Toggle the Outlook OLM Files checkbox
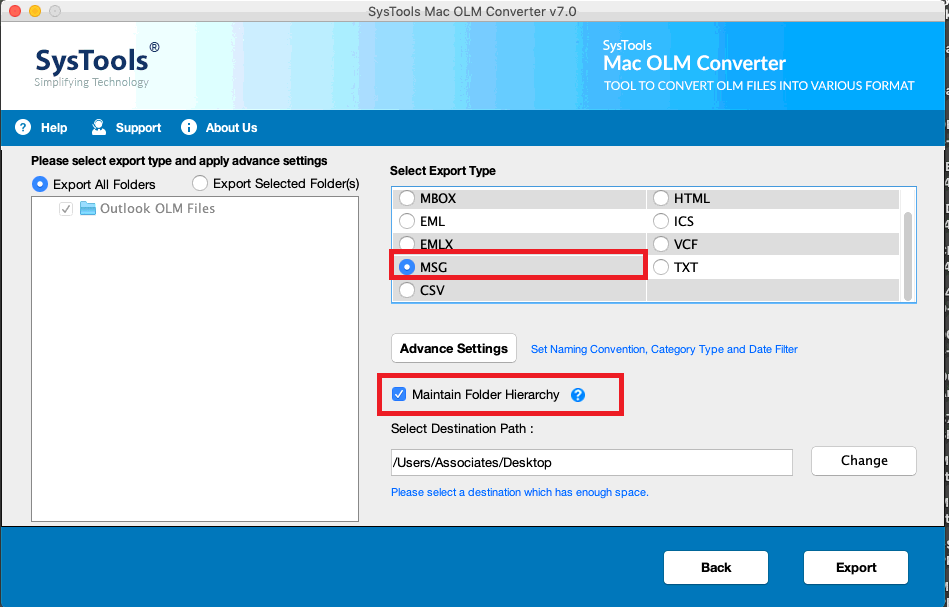The width and height of the screenshot is (949, 607). 66,209
